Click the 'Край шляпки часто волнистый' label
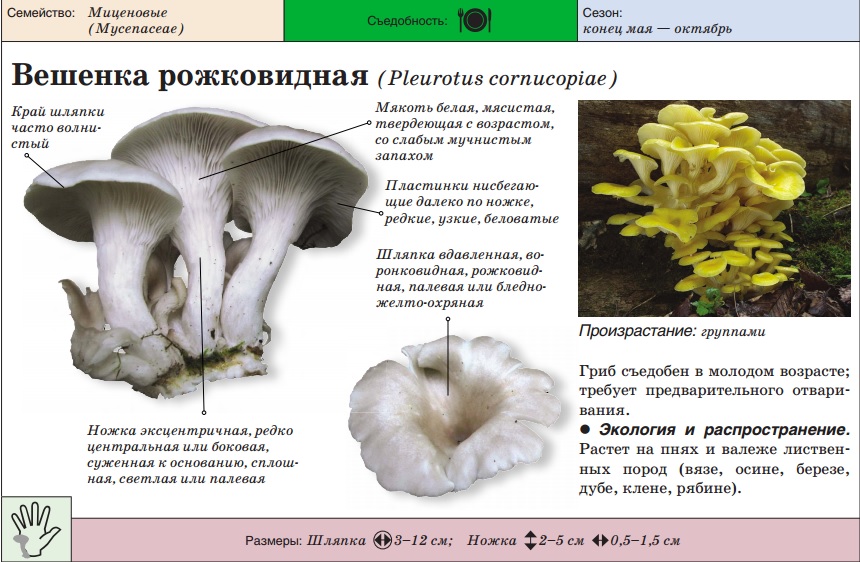Screen dimensions: 860x562 [58, 127]
